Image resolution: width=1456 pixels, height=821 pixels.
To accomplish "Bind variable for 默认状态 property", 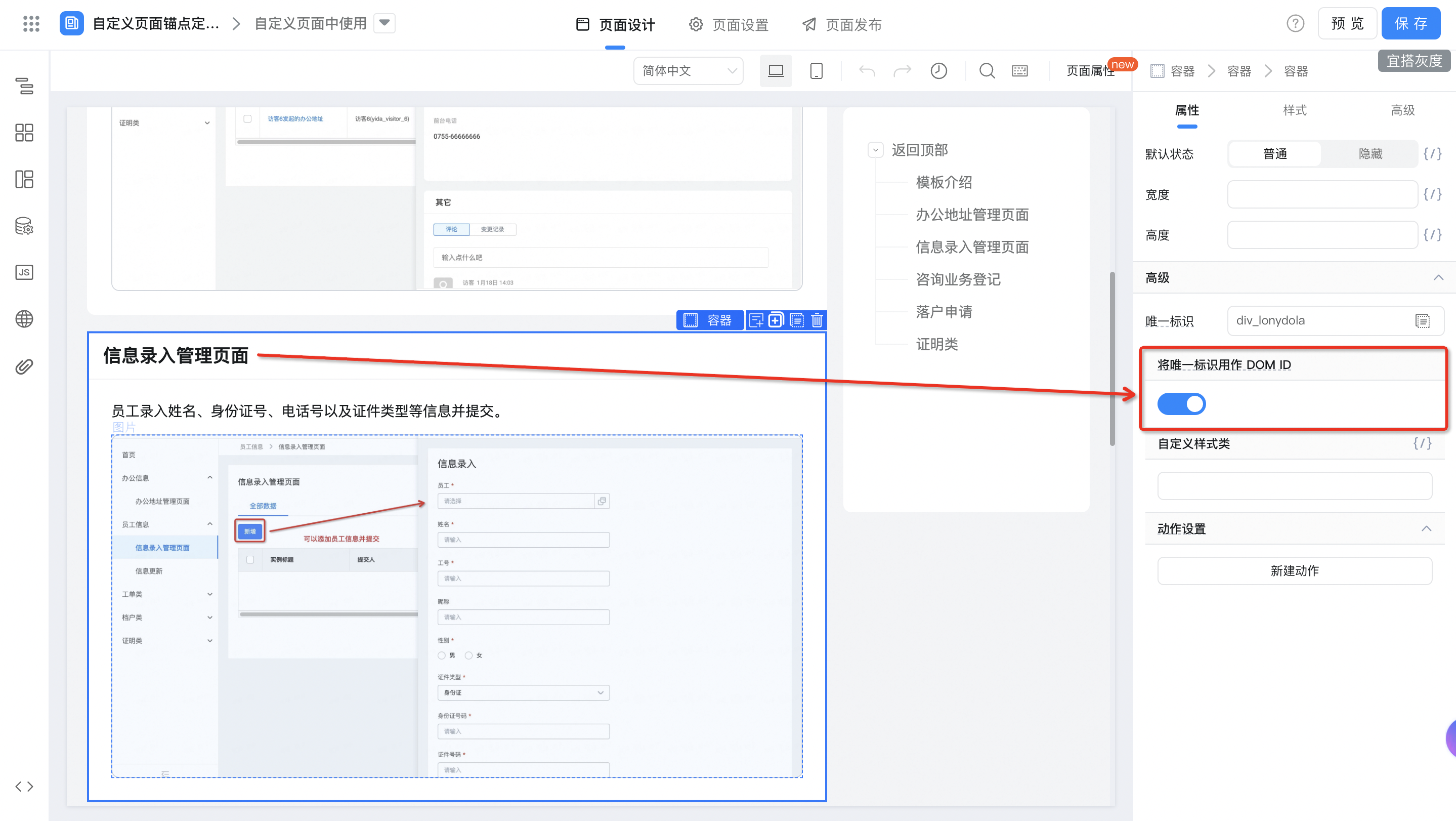I will [x=1432, y=154].
